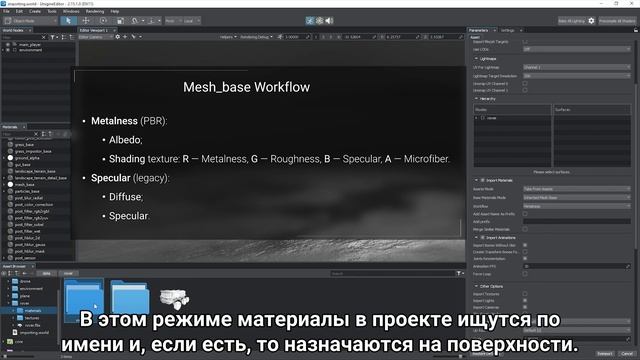
Task: Open World Nodes filter funnel options
Action: [53, 37]
